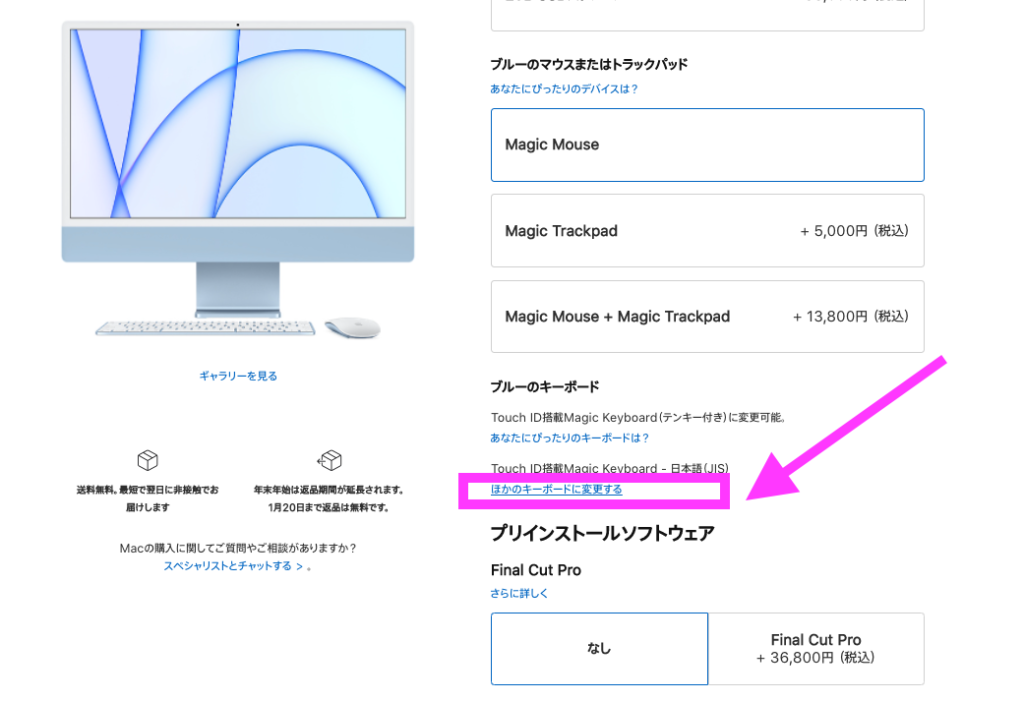Click the Final Cut Pro section title

[x=536, y=570]
